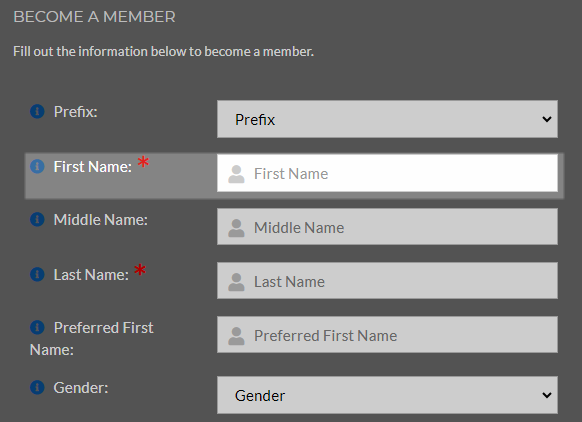Click the Gender dropdown chevron arrow
Screen dimensions: 582x422
(546, 395)
